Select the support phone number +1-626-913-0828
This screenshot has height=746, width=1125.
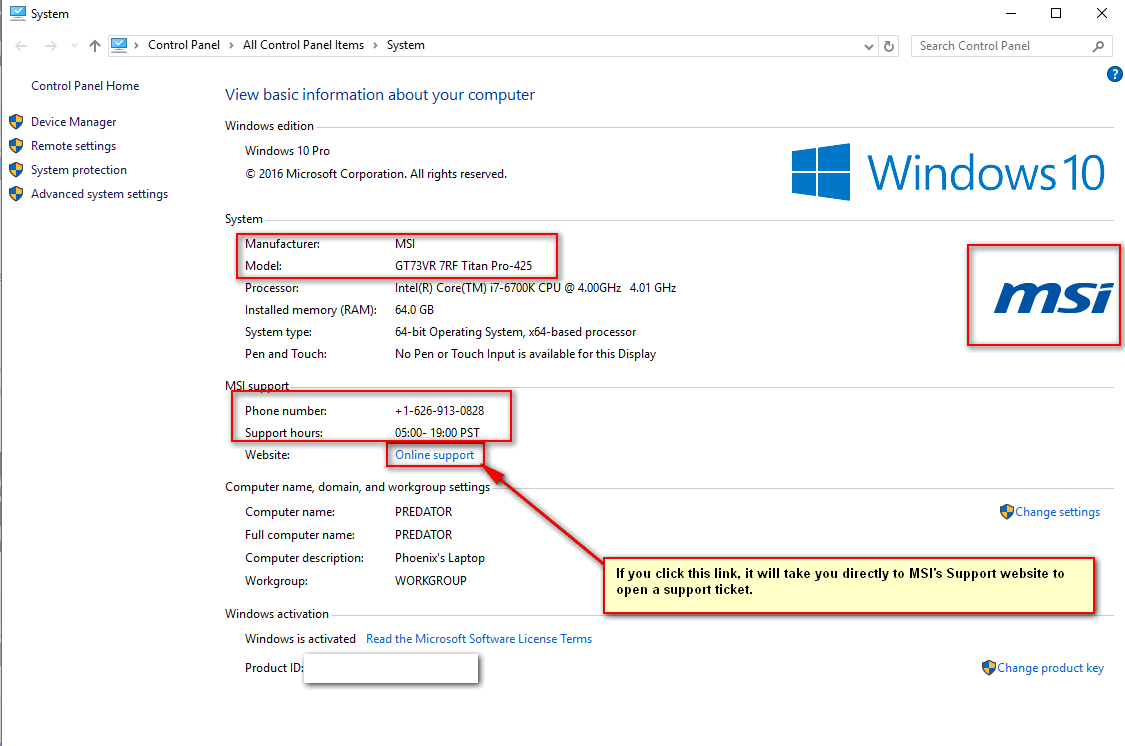tap(439, 411)
